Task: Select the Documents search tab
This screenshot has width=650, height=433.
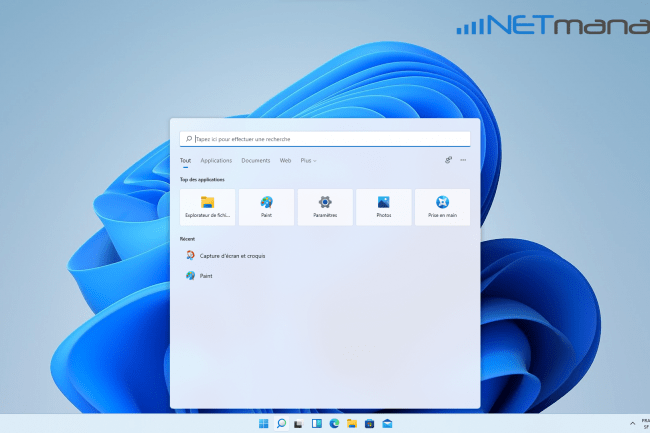Action: coord(256,160)
